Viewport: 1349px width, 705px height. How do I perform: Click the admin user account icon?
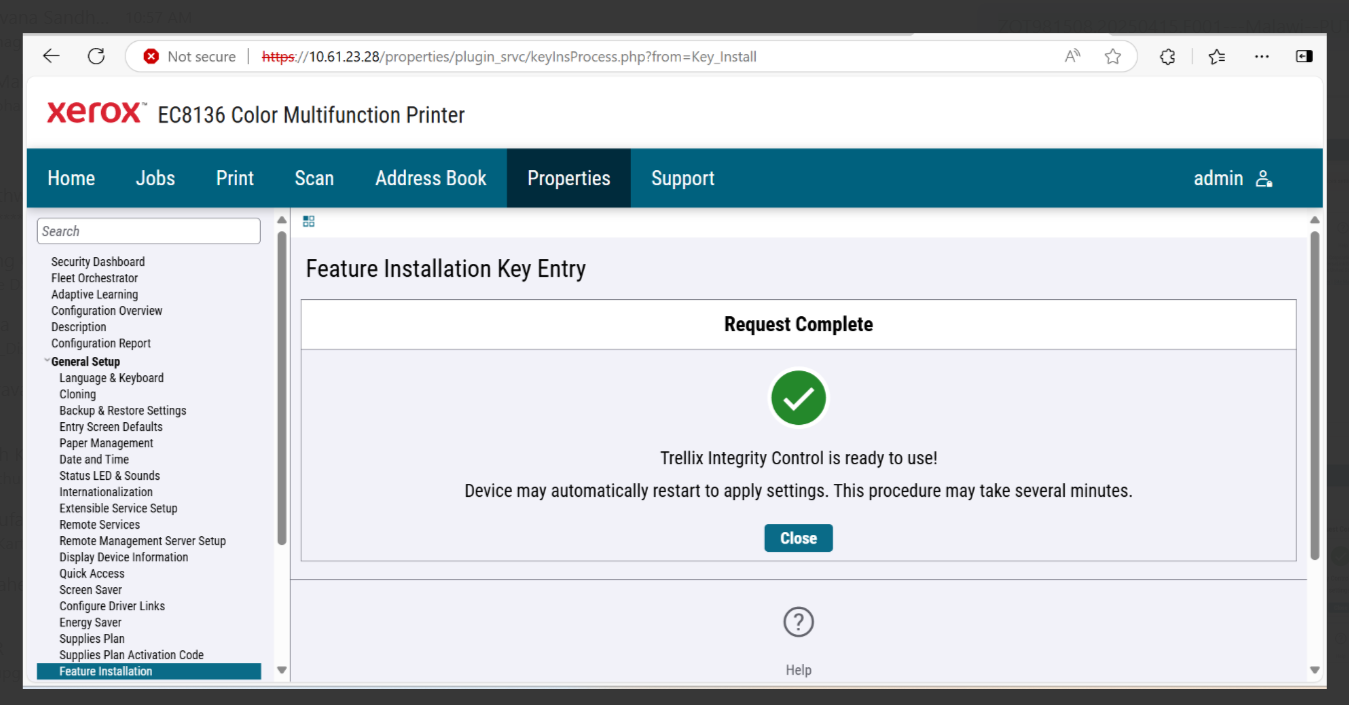[x=1264, y=179]
